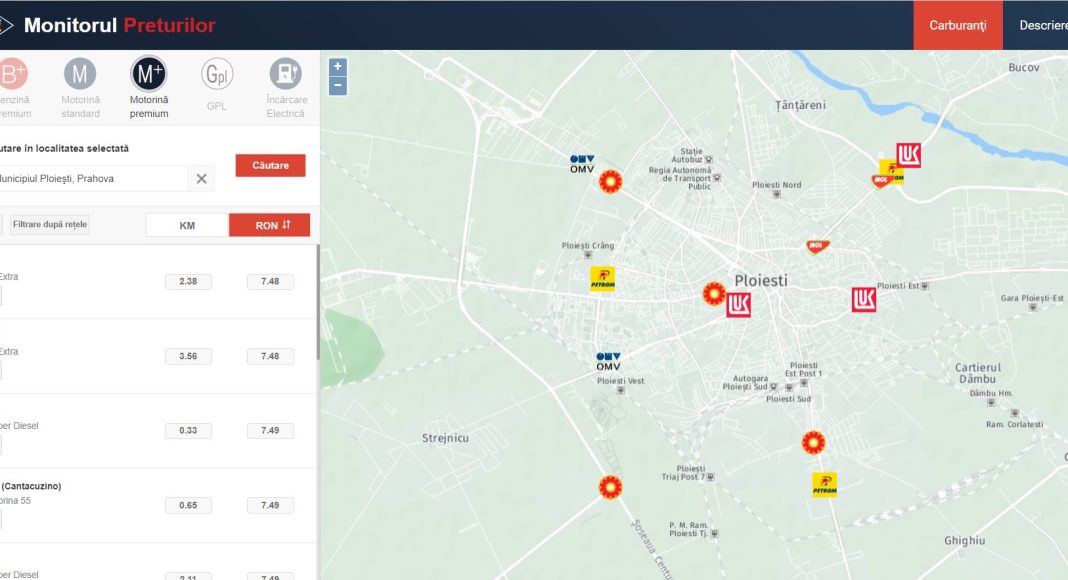This screenshot has width=1068, height=580.
Task: Click the Strejnicu label on map
Action: [x=445, y=438]
